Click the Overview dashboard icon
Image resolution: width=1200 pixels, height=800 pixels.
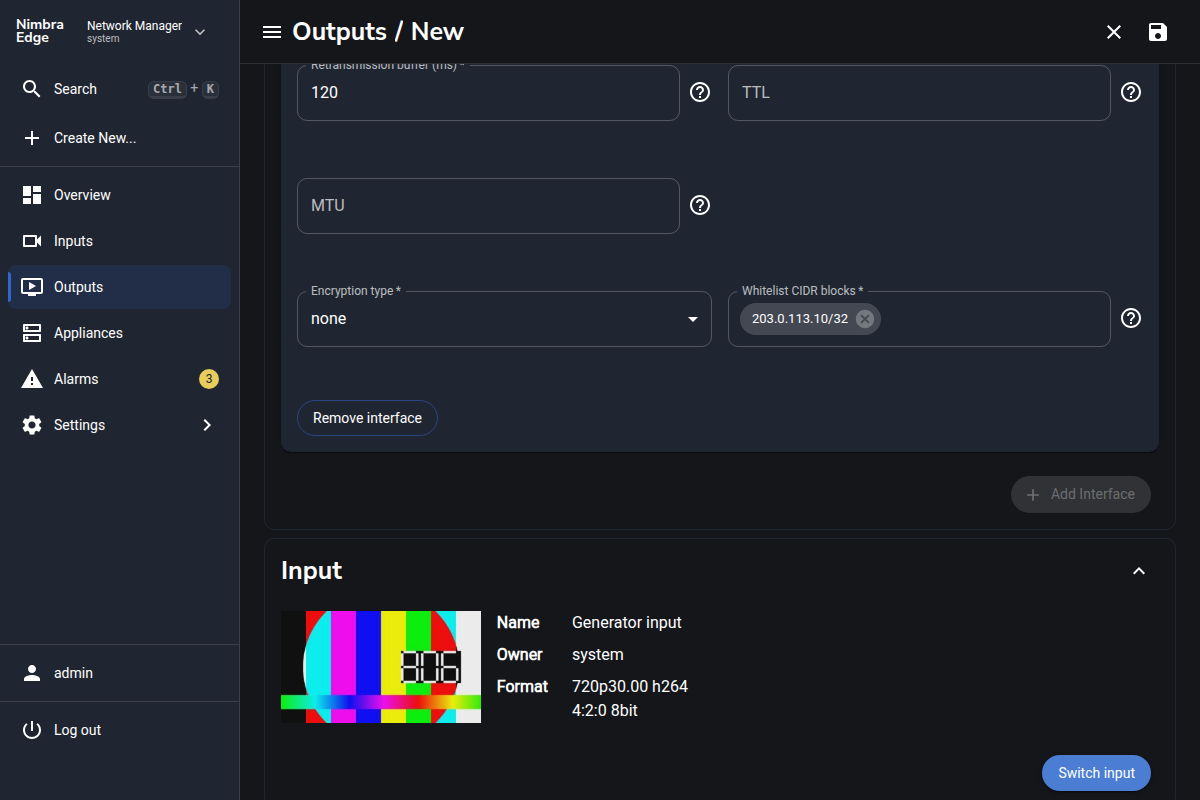pos(32,195)
